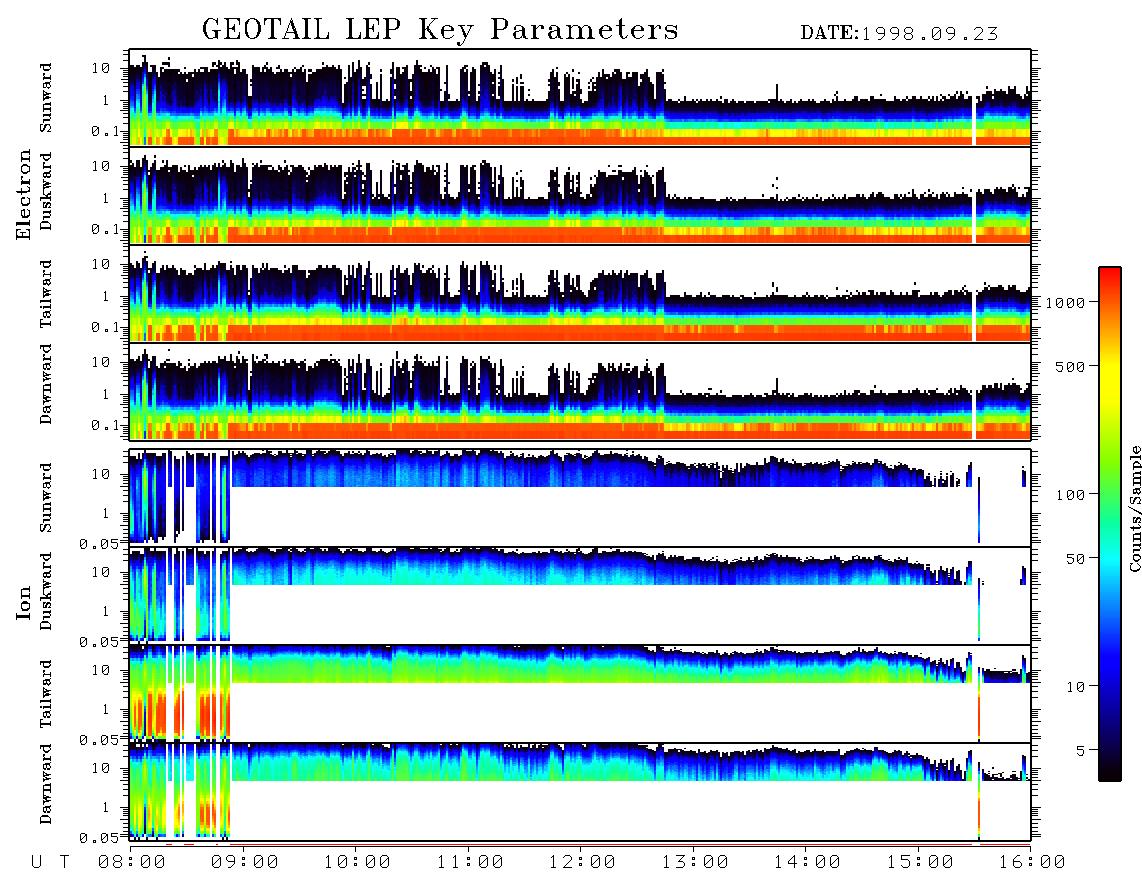
Task: Click the '5' colorbar tick label
Action: pyautogui.click(x=1081, y=751)
